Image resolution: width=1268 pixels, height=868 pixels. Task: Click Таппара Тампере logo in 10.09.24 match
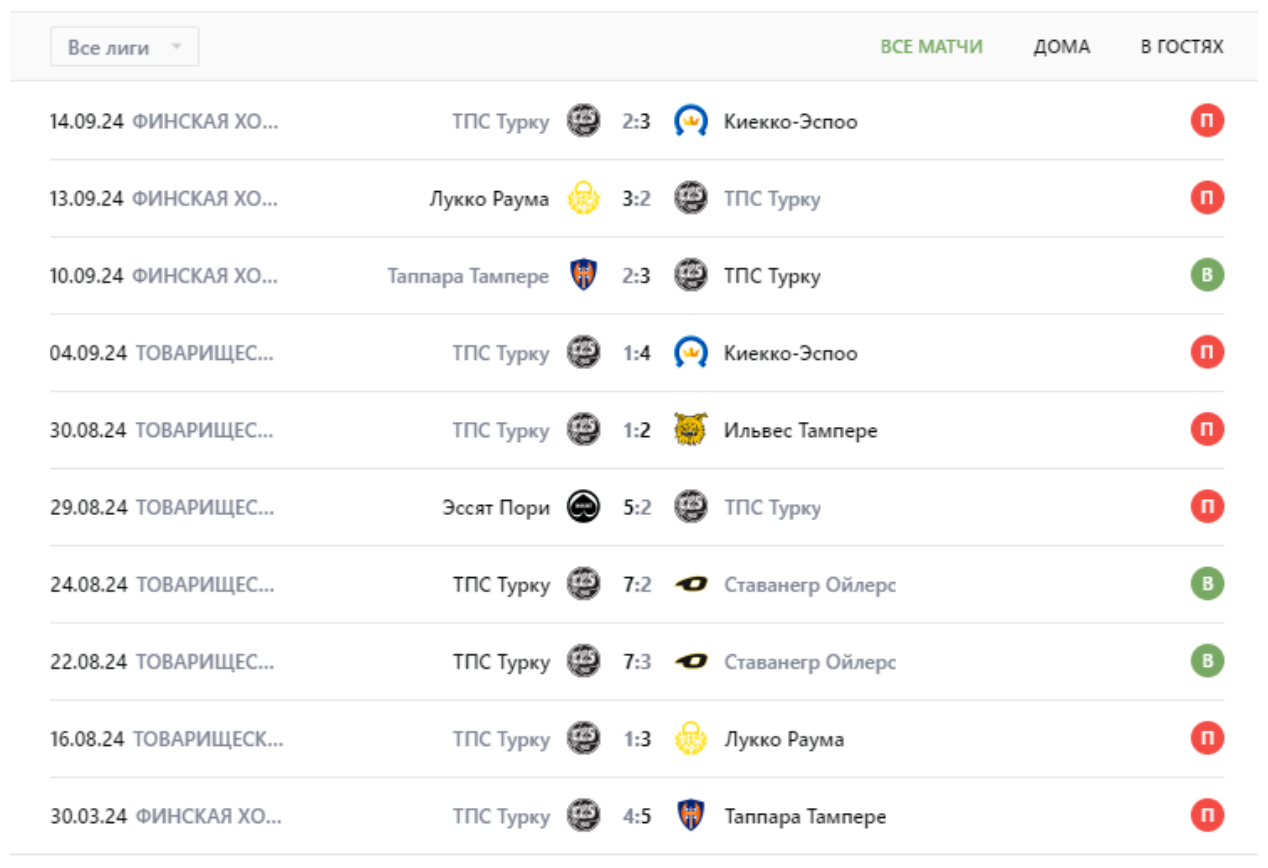tap(583, 276)
